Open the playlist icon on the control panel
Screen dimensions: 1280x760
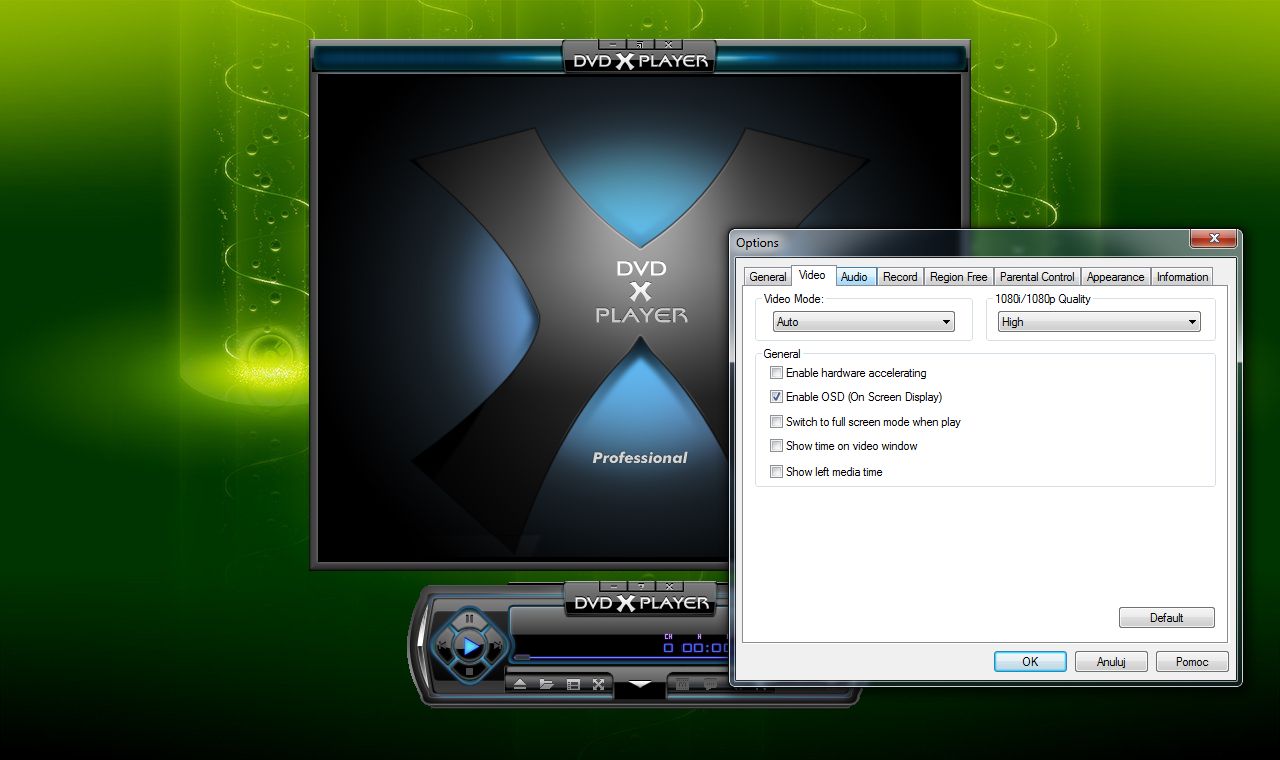[573, 685]
